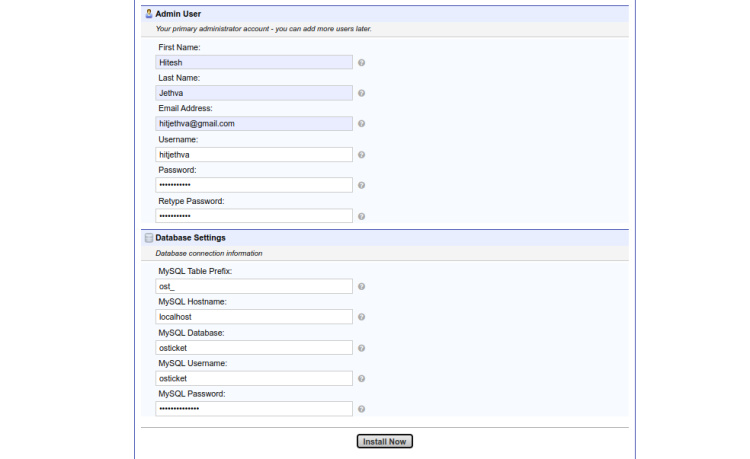The width and height of the screenshot is (750, 459).
Task: Click help icon next to First Name
Action: [361, 62]
